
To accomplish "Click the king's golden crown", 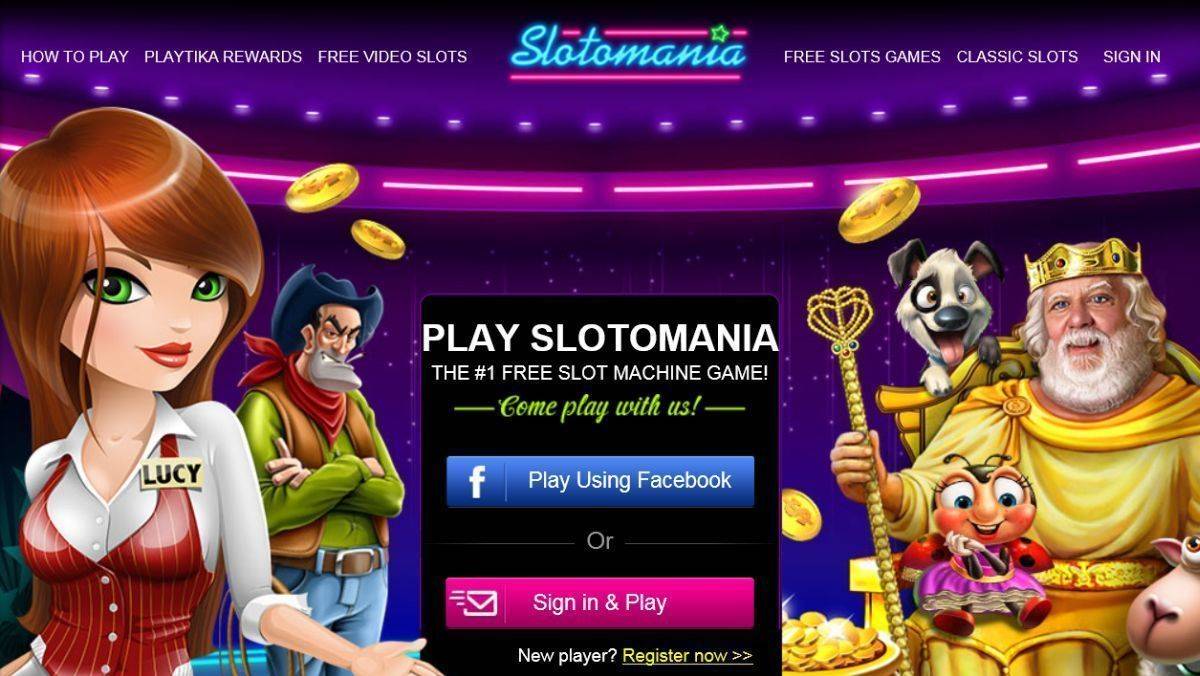I will (1083, 260).
